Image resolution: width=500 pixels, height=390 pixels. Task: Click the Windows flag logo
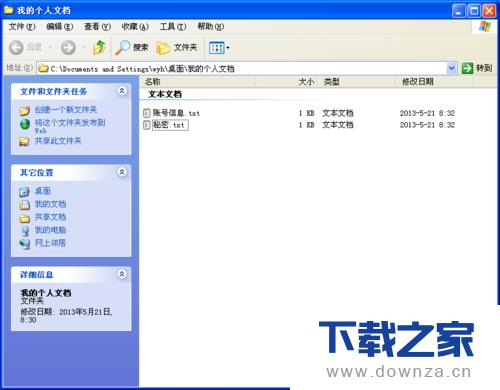pyautogui.click(x=485, y=27)
